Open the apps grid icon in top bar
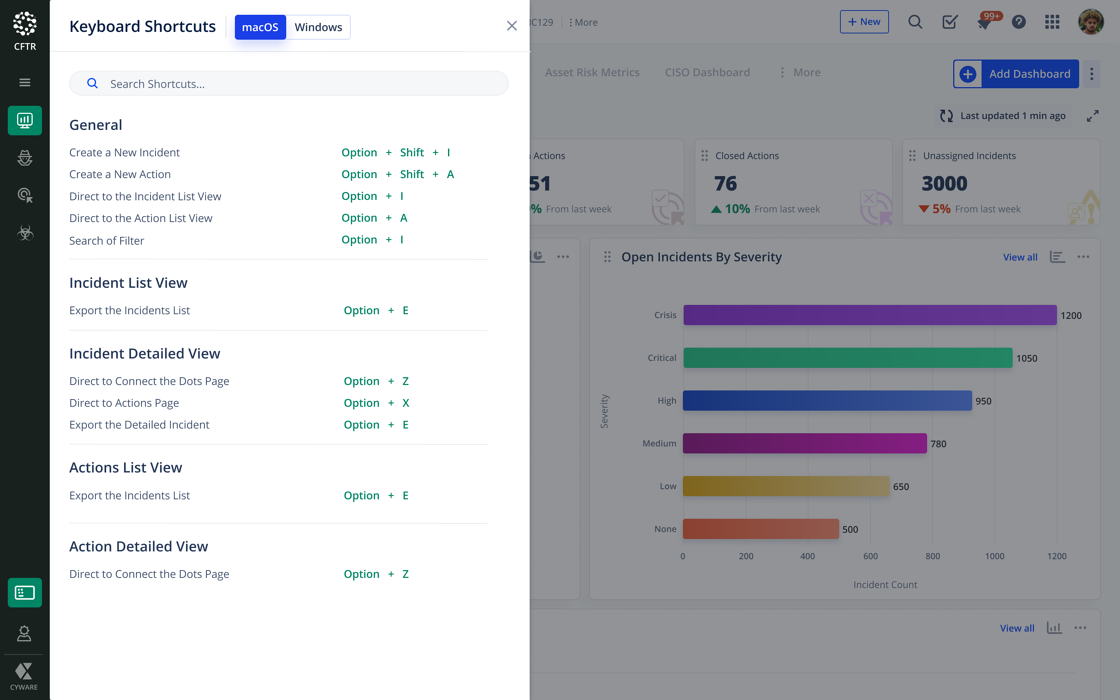The image size is (1120, 700). click(1052, 22)
